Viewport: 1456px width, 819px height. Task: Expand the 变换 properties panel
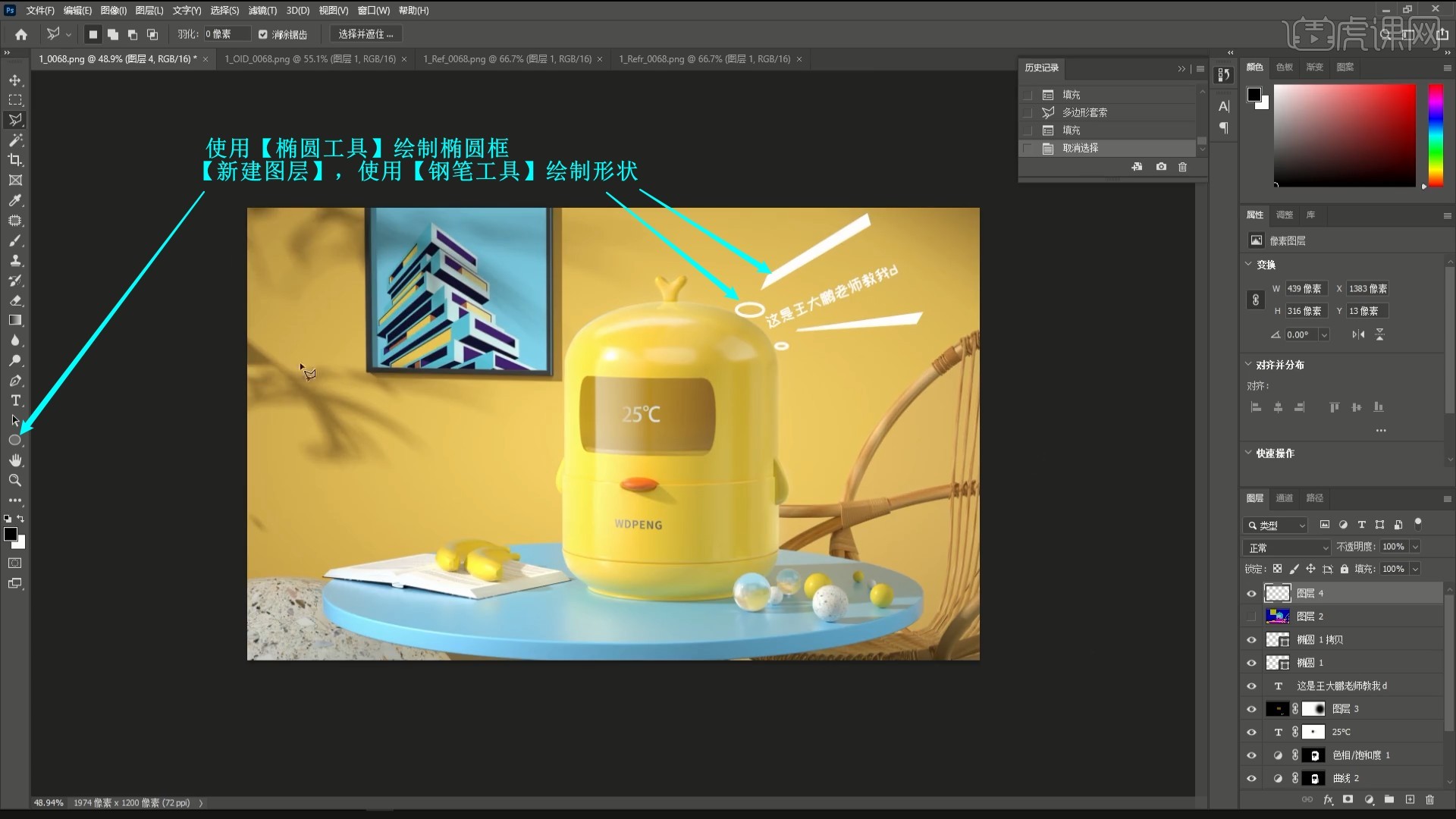tap(1249, 263)
